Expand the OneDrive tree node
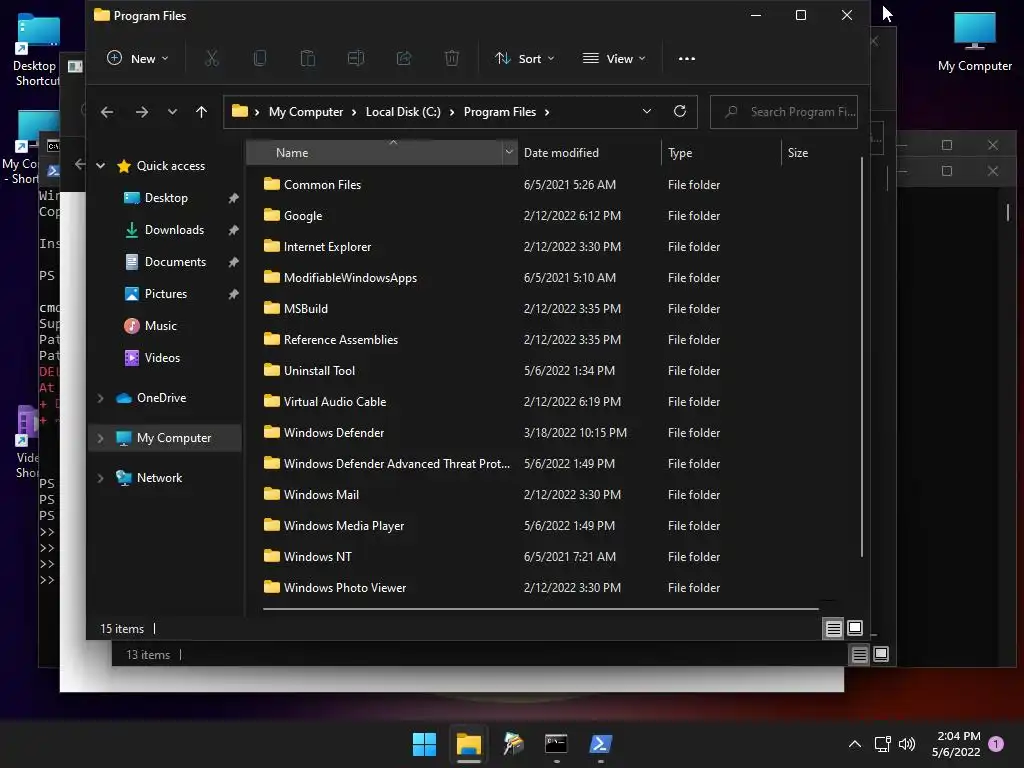 [x=101, y=398]
